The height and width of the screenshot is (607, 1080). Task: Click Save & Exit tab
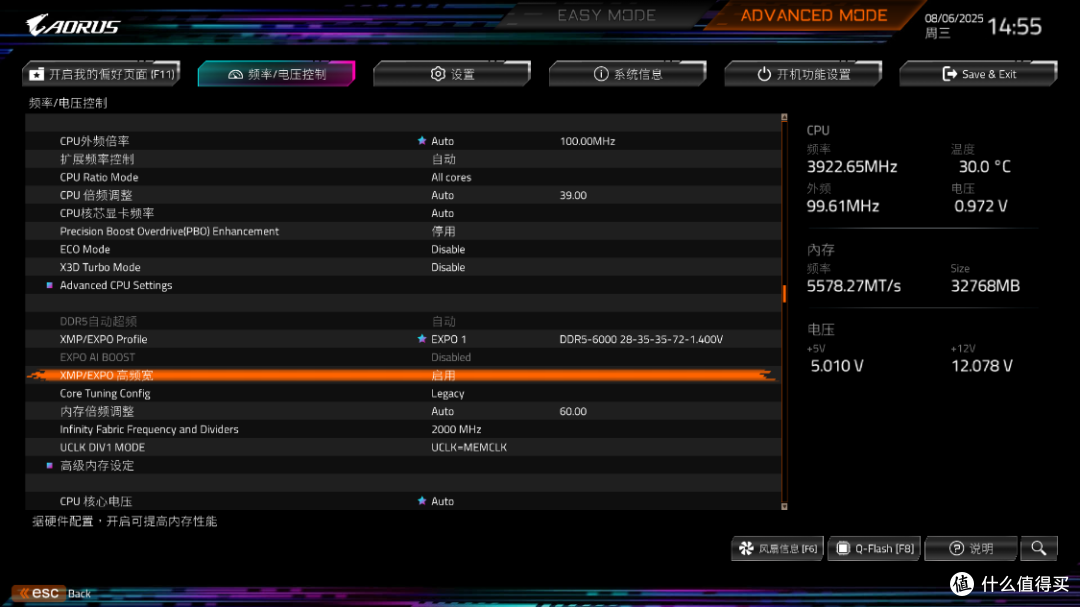tap(978, 74)
